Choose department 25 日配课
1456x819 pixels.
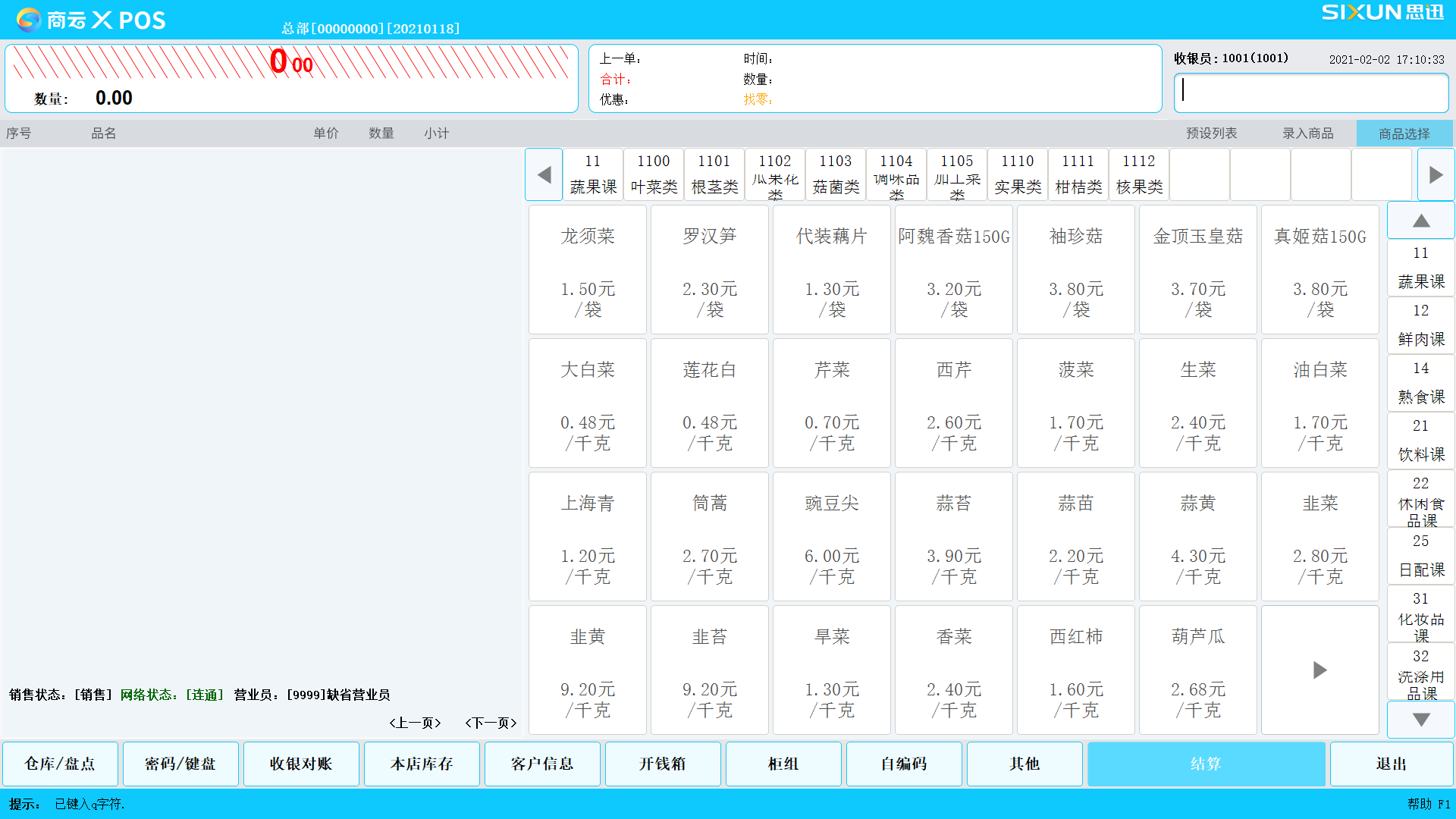coord(1421,555)
